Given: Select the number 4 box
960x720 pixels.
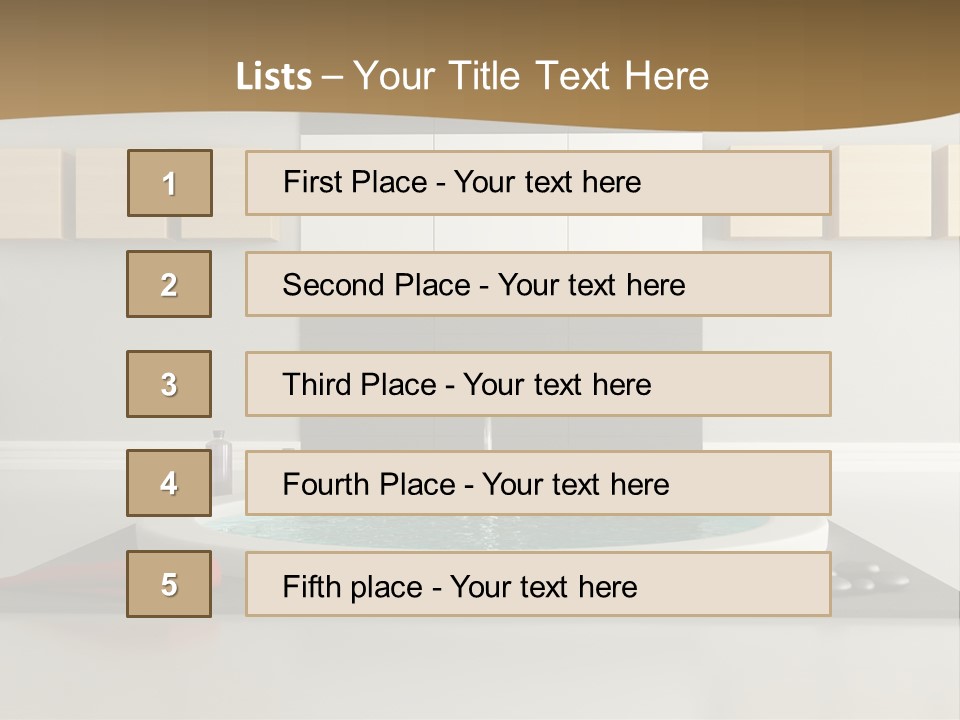Looking at the screenshot, I should tap(169, 483).
